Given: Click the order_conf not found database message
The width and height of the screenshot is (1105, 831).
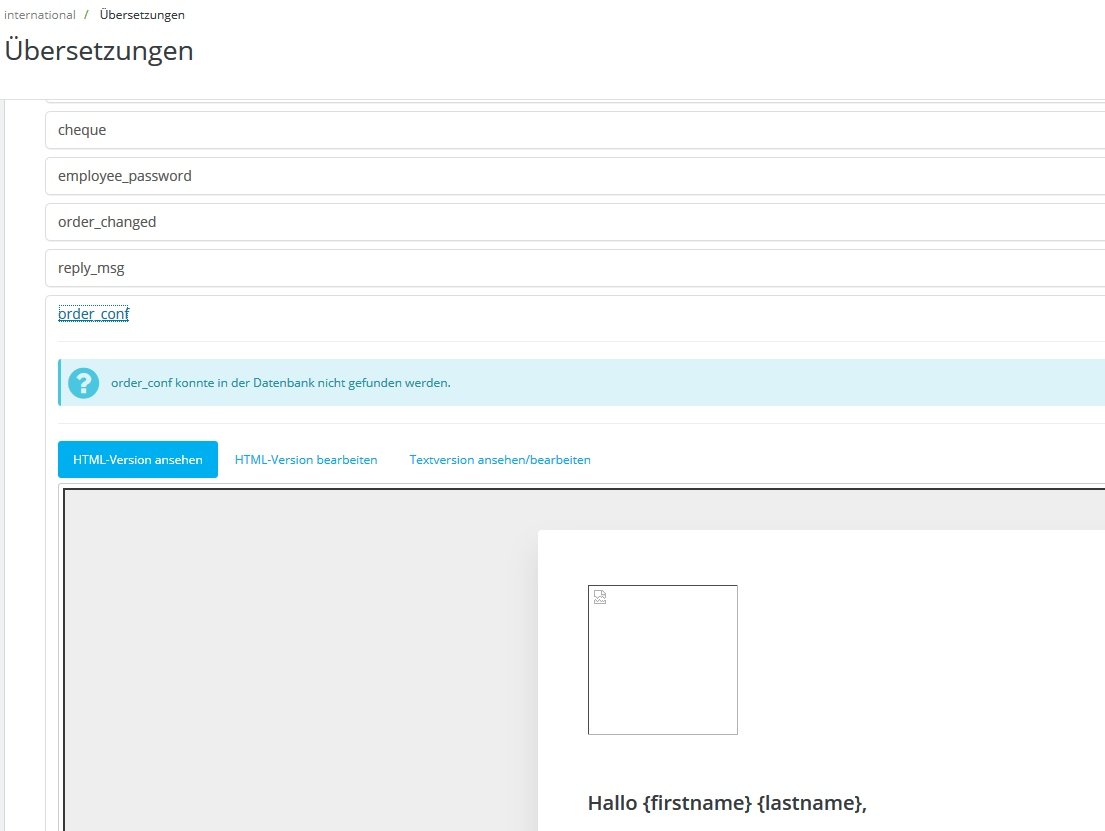Looking at the screenshot, I should [280, 383].
